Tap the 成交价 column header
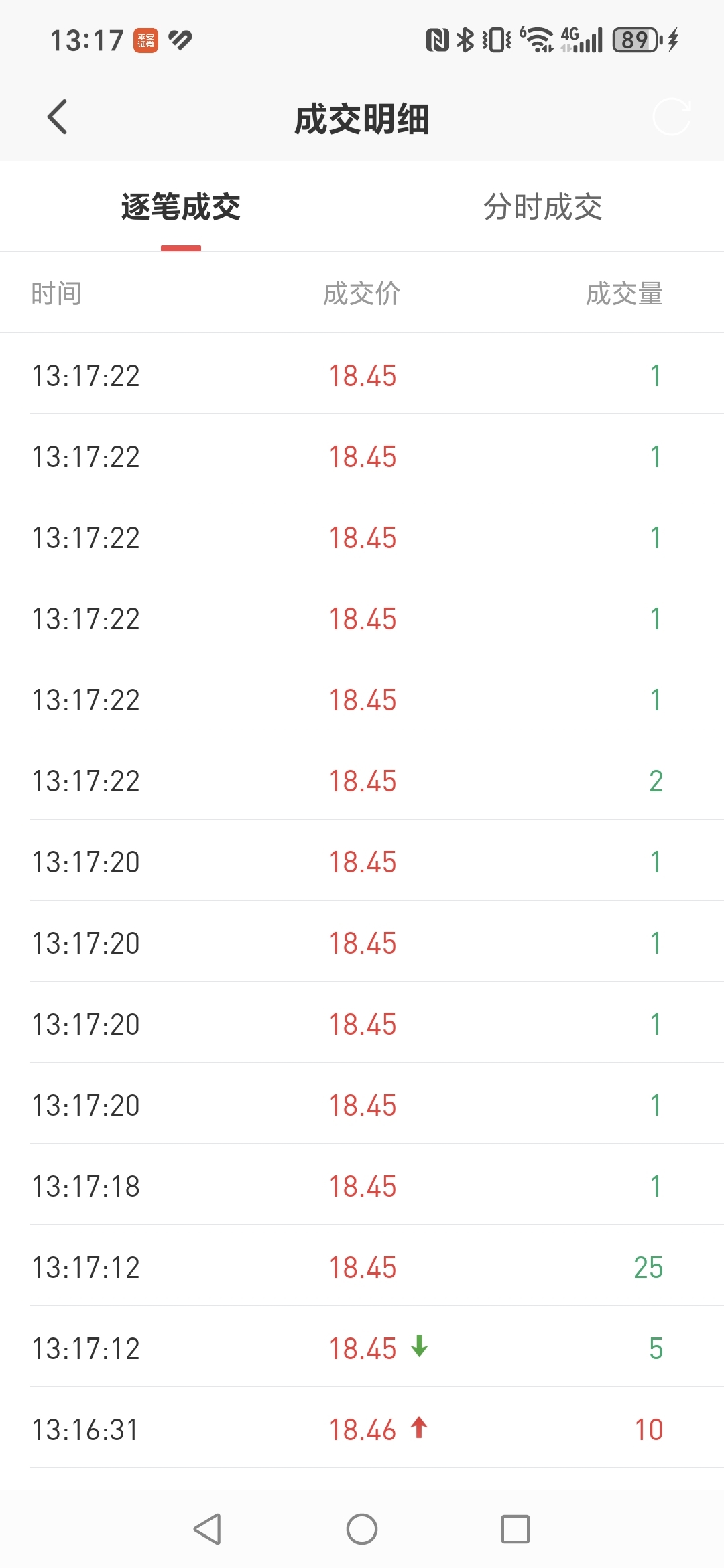This screenshot has height=1568, width=724. 362,293
